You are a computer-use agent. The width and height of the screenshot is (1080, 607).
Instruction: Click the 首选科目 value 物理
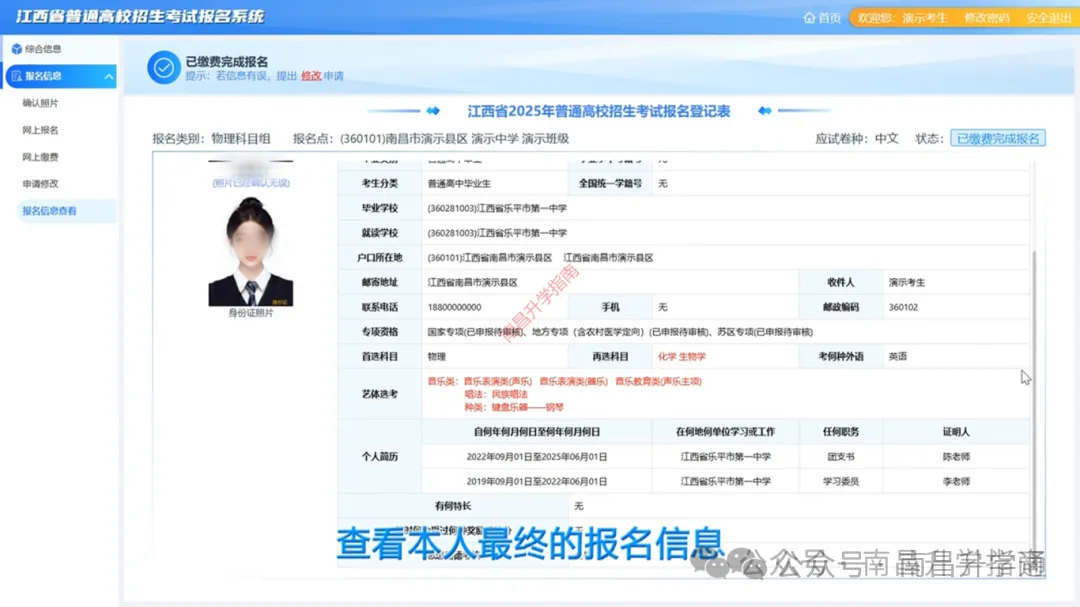pyautogui.click(x=437, y=357)
